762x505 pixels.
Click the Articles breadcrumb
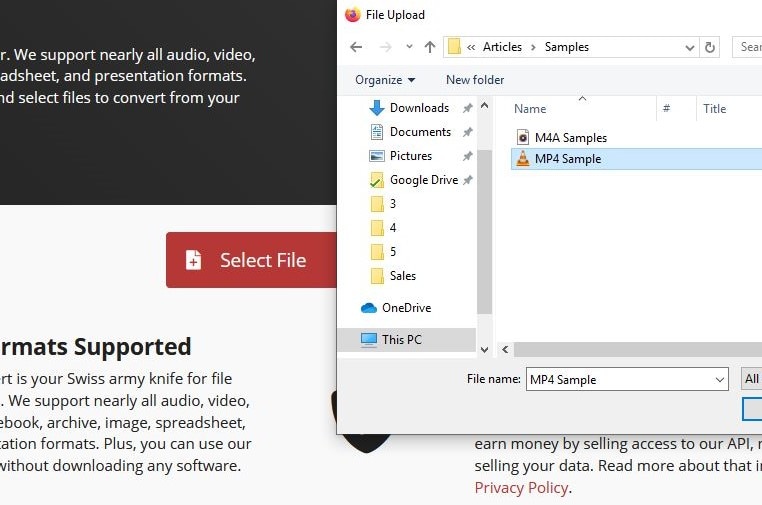tap(502, 47)
